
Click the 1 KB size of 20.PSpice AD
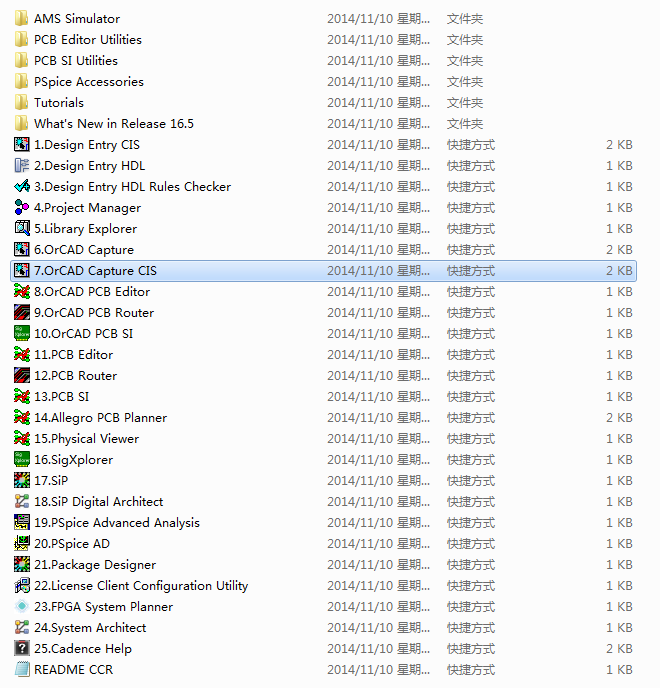pos(619,544)
